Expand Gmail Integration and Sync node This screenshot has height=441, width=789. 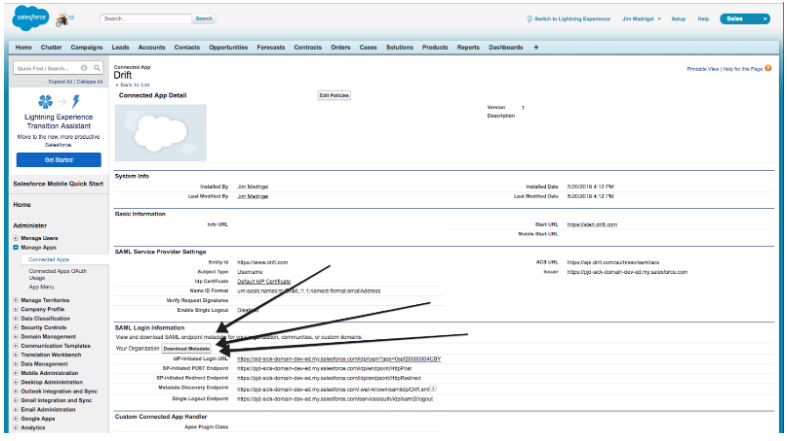coord(16,400)
